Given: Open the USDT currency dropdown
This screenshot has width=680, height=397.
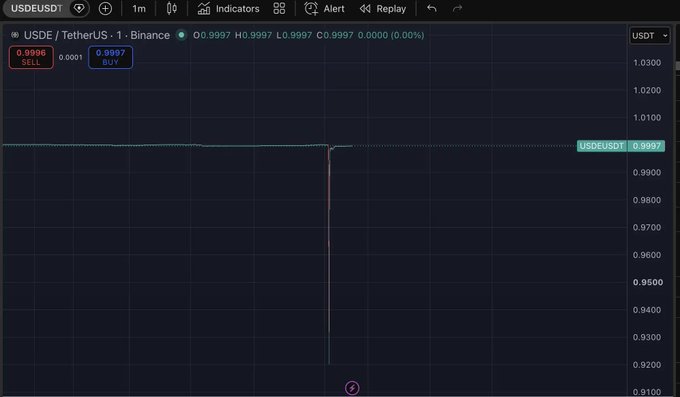Looking at the screenshot, I should coord(650,36).
